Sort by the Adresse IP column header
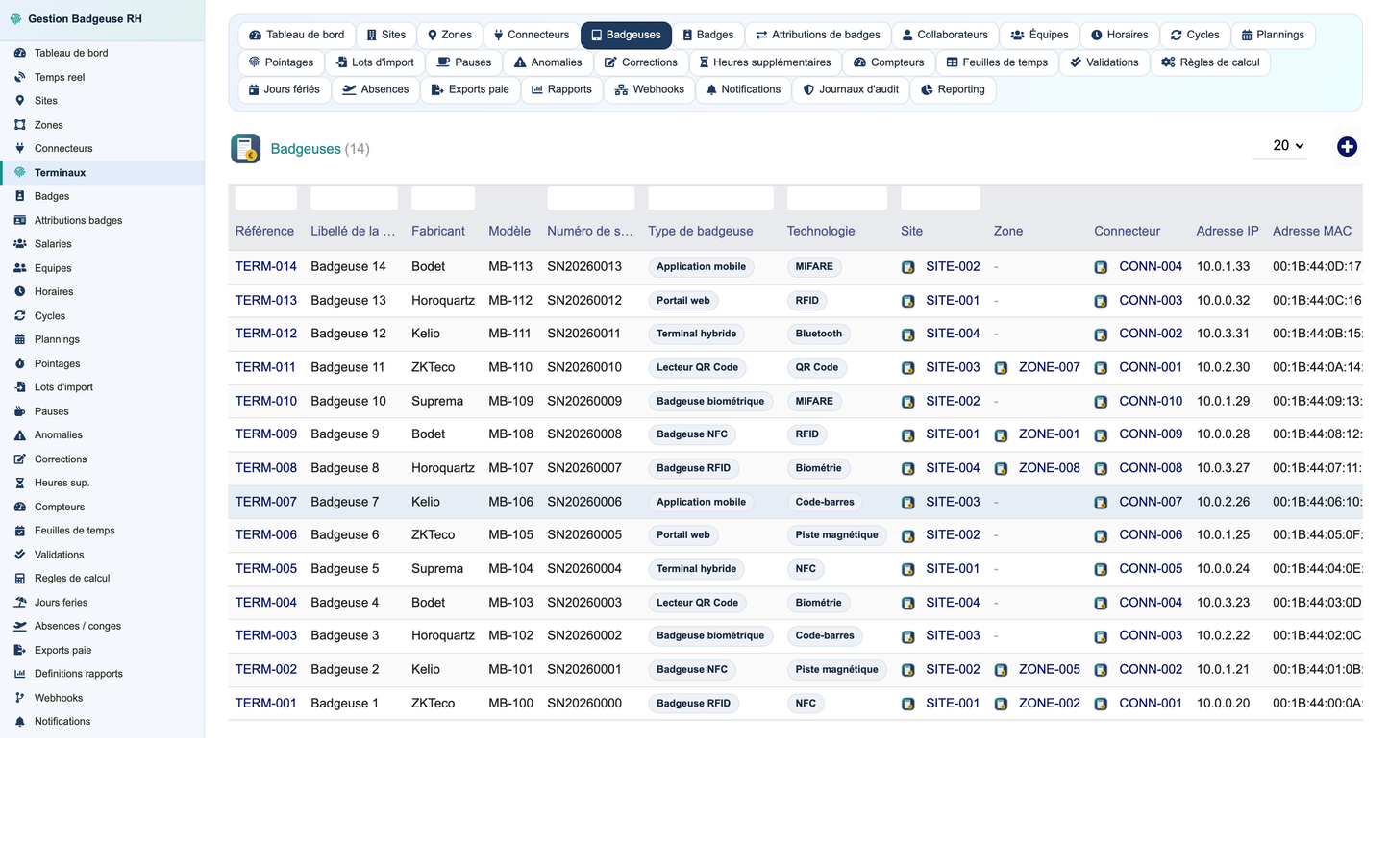1389x868 pixels. point(1228,231)
